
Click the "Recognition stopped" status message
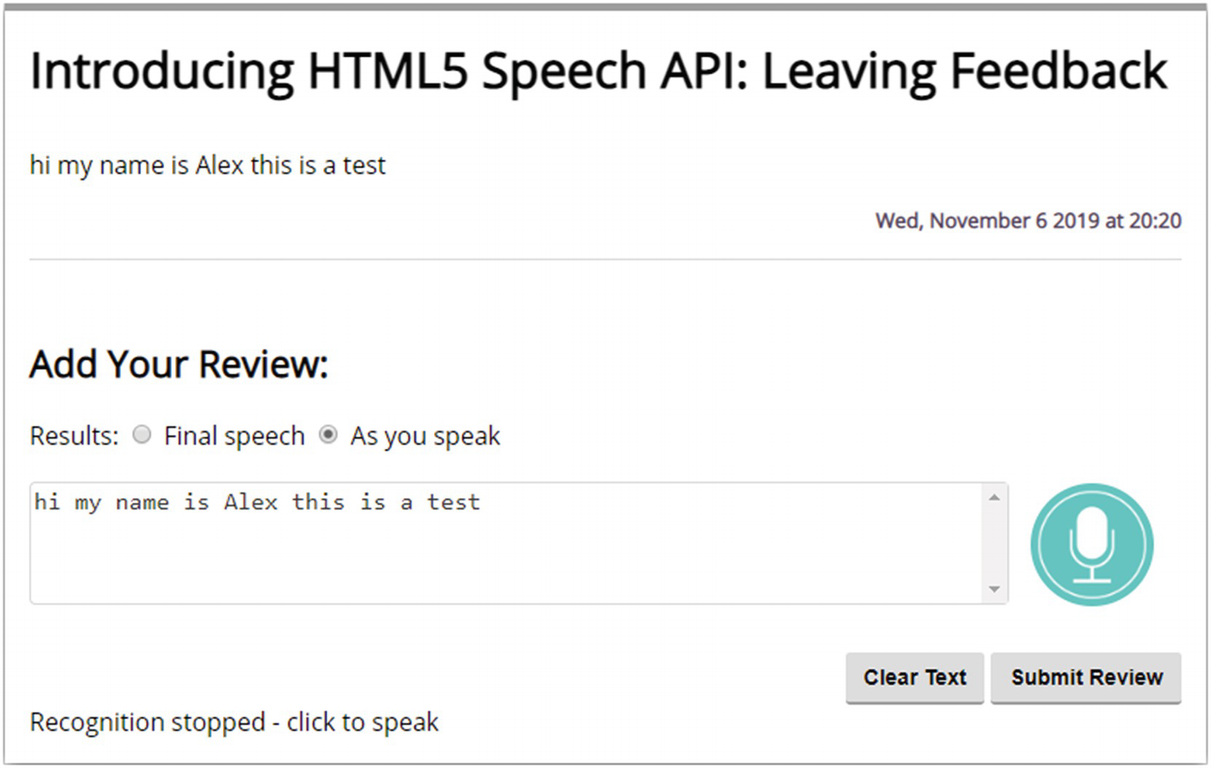tap(234, 722)
